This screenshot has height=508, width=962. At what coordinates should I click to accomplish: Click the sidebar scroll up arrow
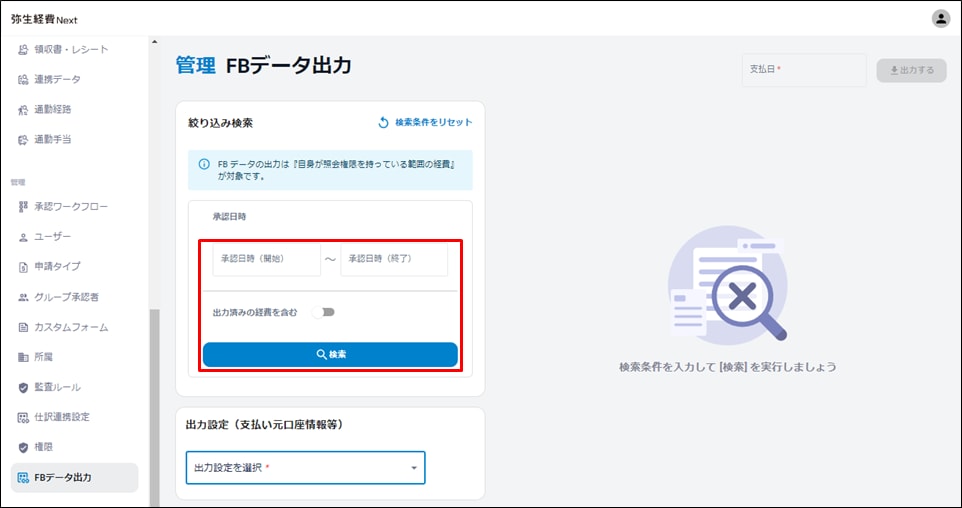[154, 42]
